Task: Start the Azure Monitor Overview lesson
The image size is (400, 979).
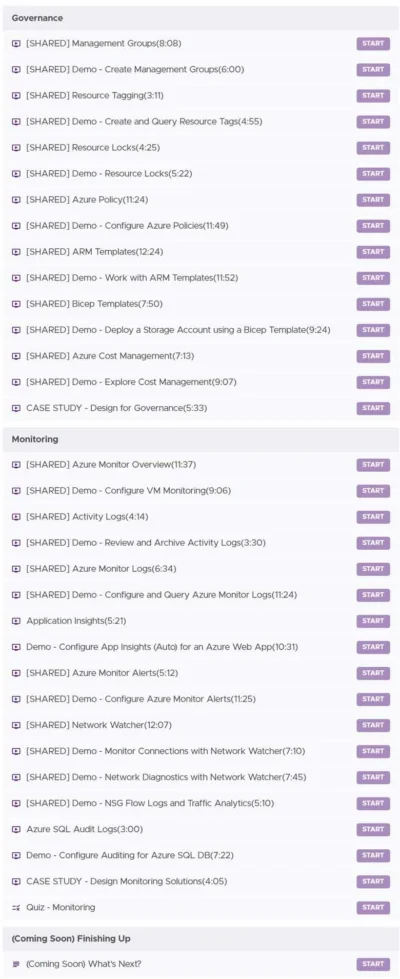Action: (373, 465)
